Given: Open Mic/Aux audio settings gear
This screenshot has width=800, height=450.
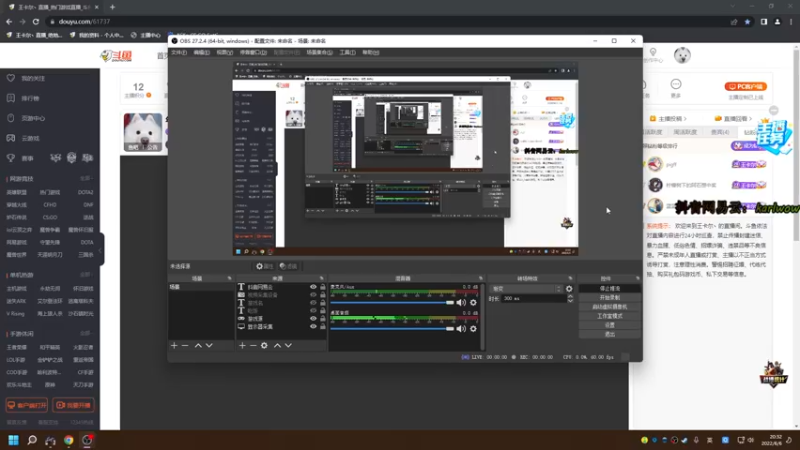Looking at the screenshot, I should (473, 303).
